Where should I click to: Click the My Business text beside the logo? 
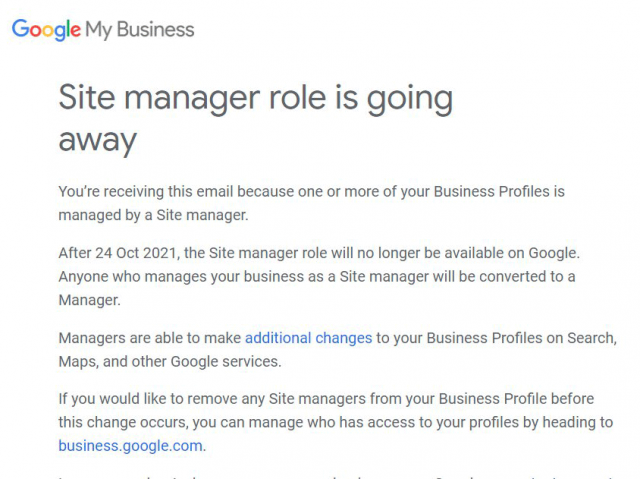pyautogui.click(x=140, y=29)
